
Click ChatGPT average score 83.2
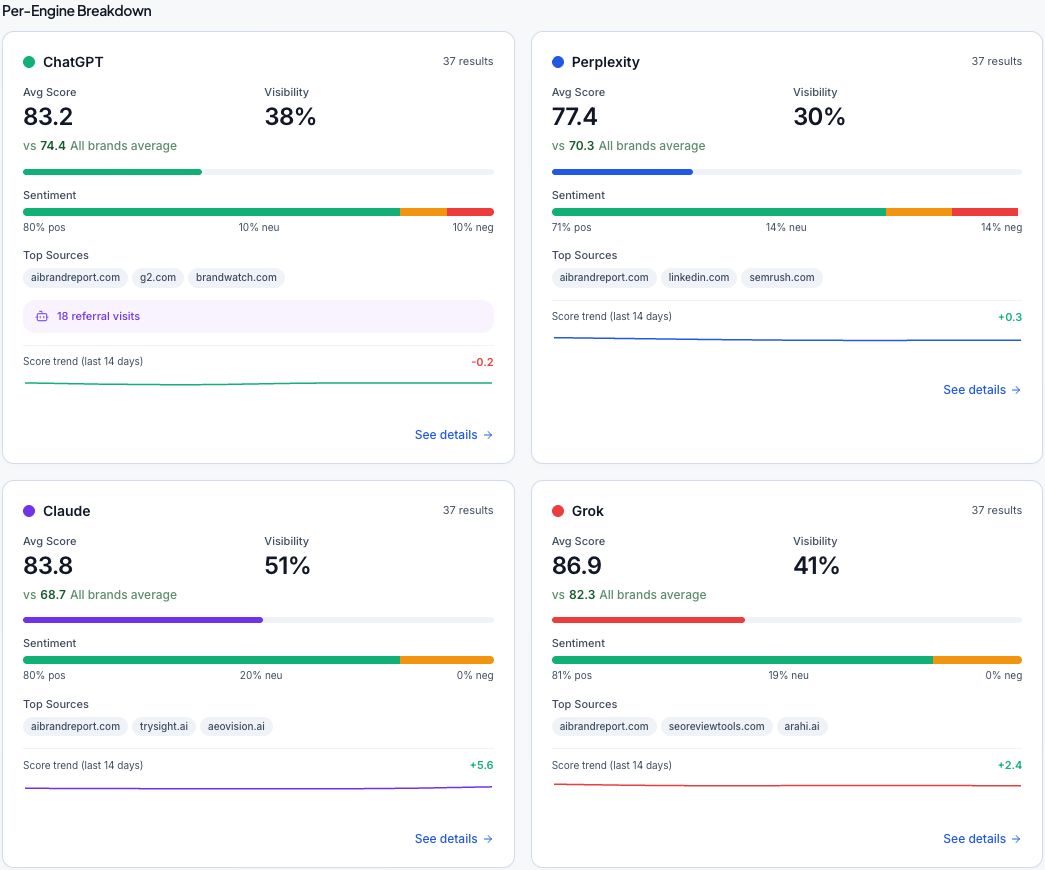coord(48,117)
